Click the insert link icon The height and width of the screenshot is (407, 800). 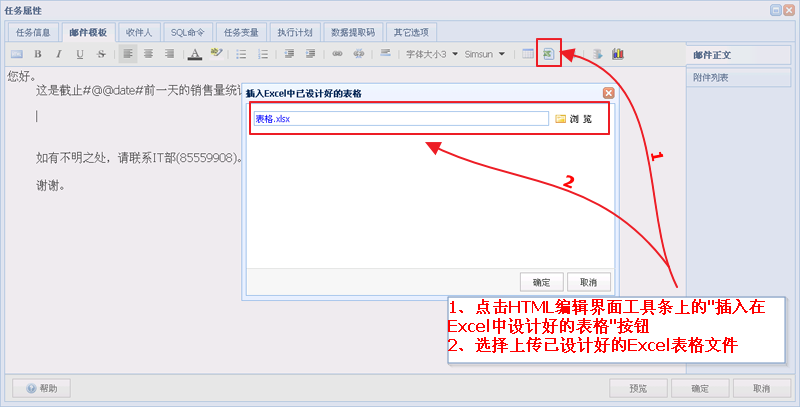[x=337, y=54]
